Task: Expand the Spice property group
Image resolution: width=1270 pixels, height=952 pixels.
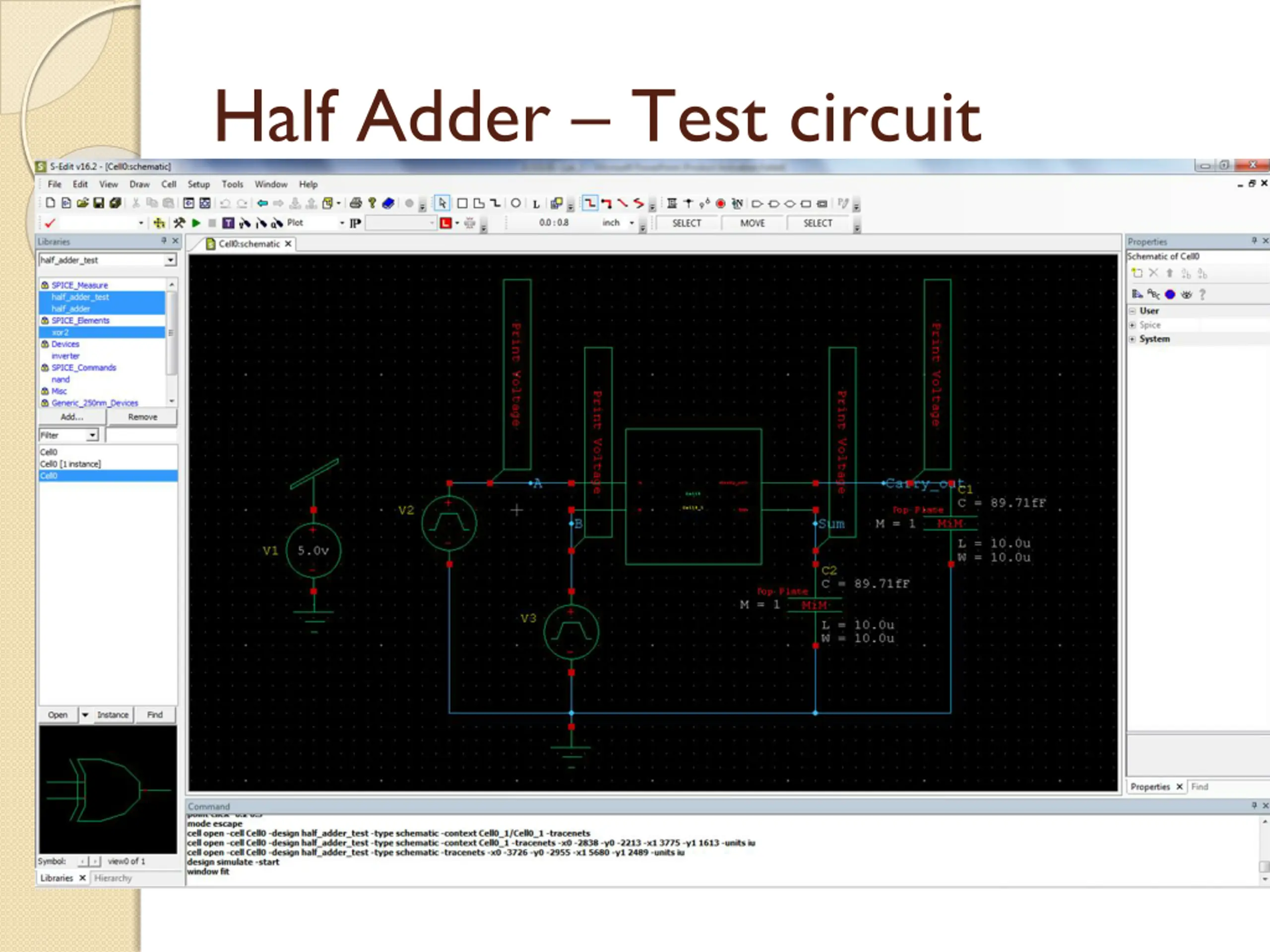Action: [1132, 325]
